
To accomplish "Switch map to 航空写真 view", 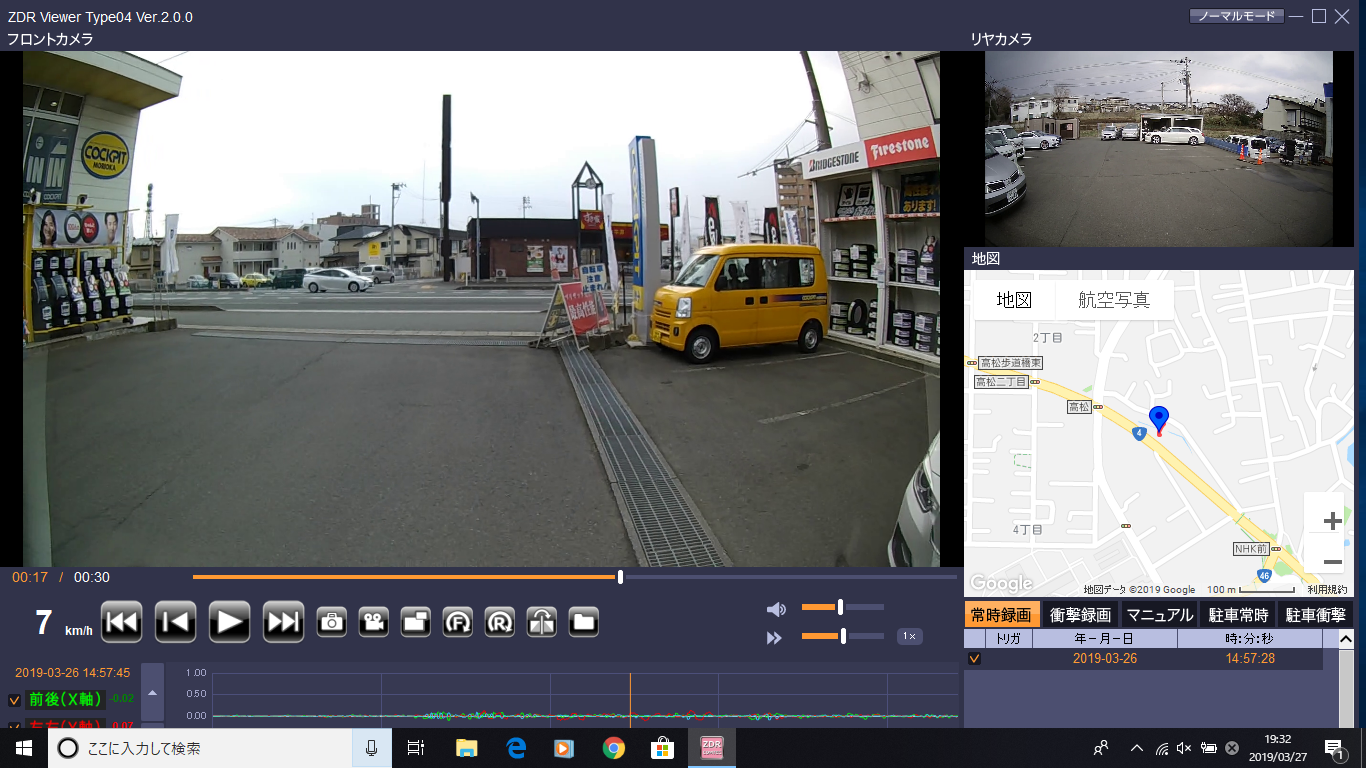I will click(1113, 300).
